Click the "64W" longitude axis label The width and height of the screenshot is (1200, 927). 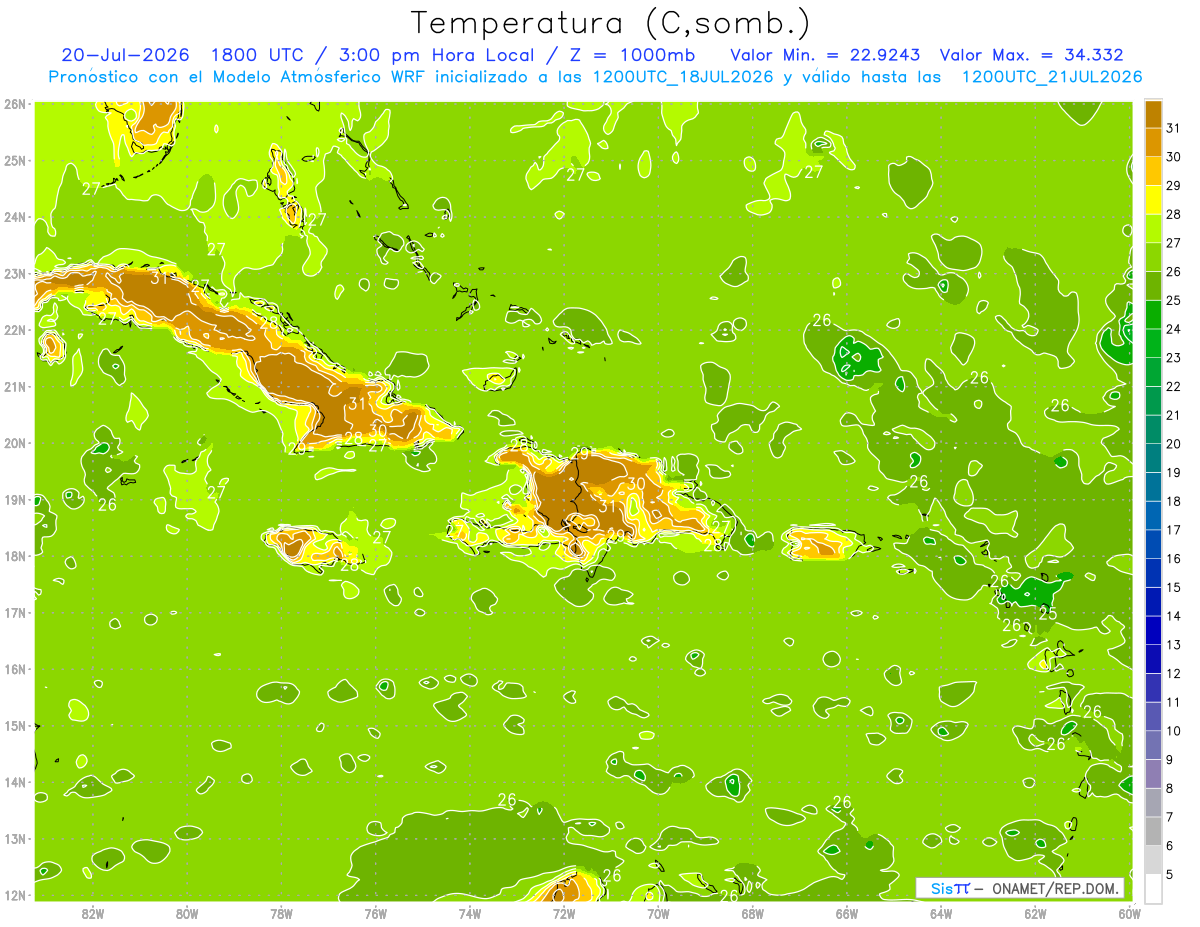941,912
